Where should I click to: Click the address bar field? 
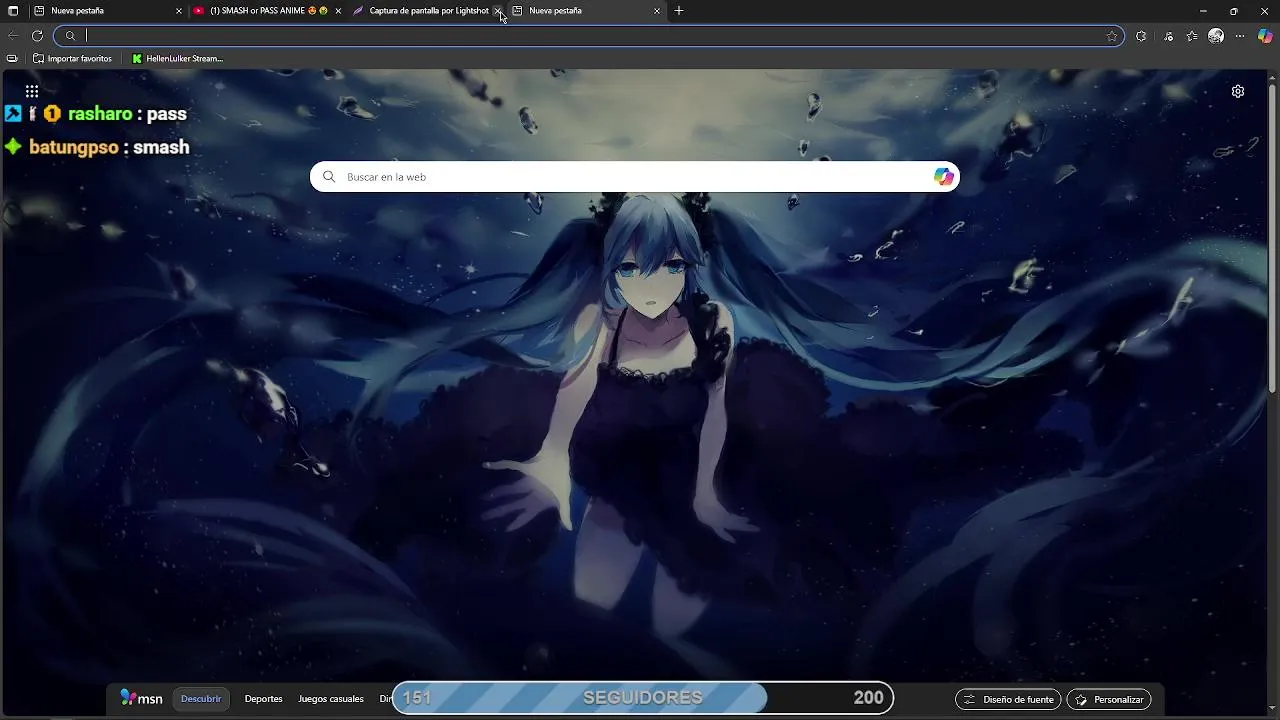590,36
